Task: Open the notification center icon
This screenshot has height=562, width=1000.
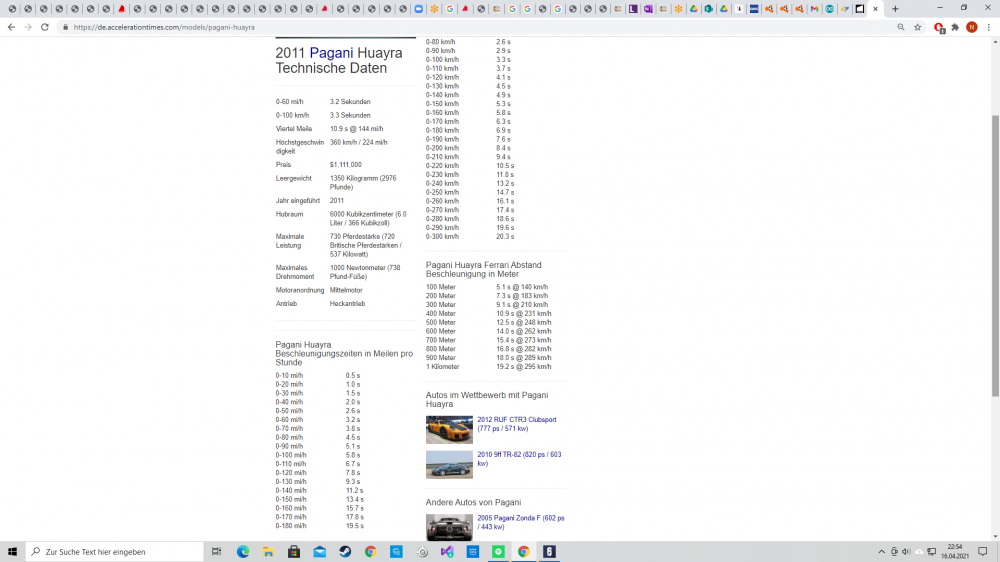Action: (x=983, y=552)
